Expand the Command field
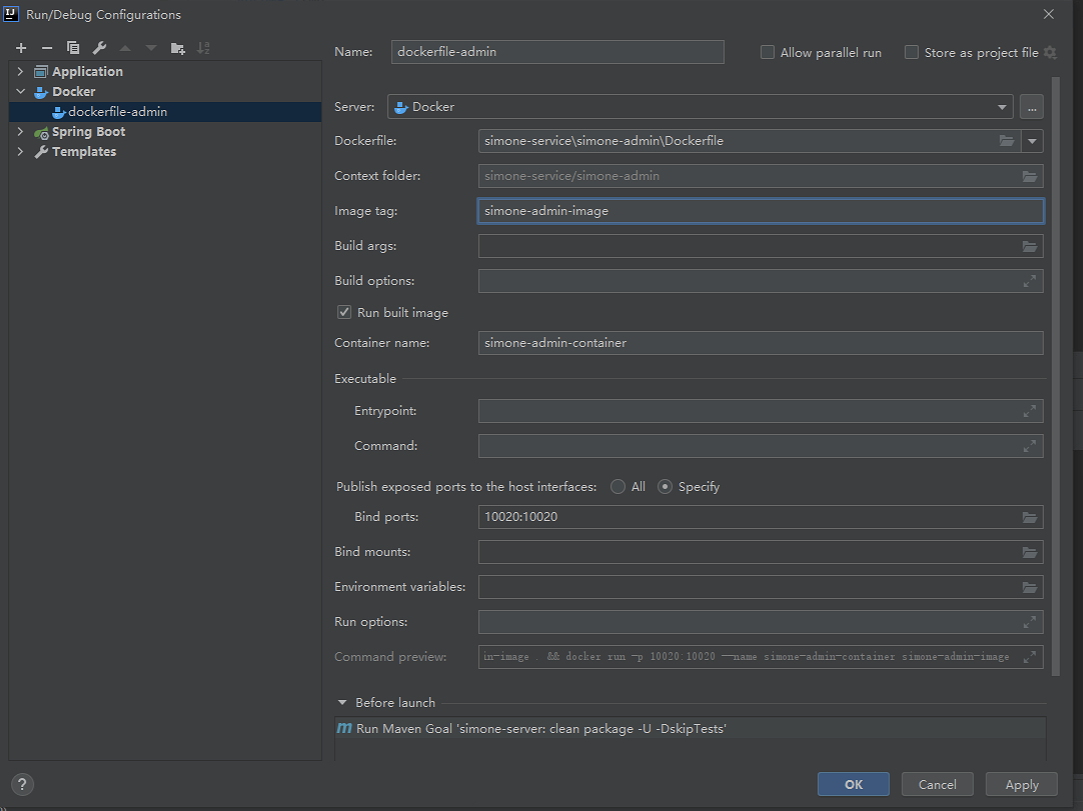This screenshot has width=1083, height=811. pos(1030,446)
